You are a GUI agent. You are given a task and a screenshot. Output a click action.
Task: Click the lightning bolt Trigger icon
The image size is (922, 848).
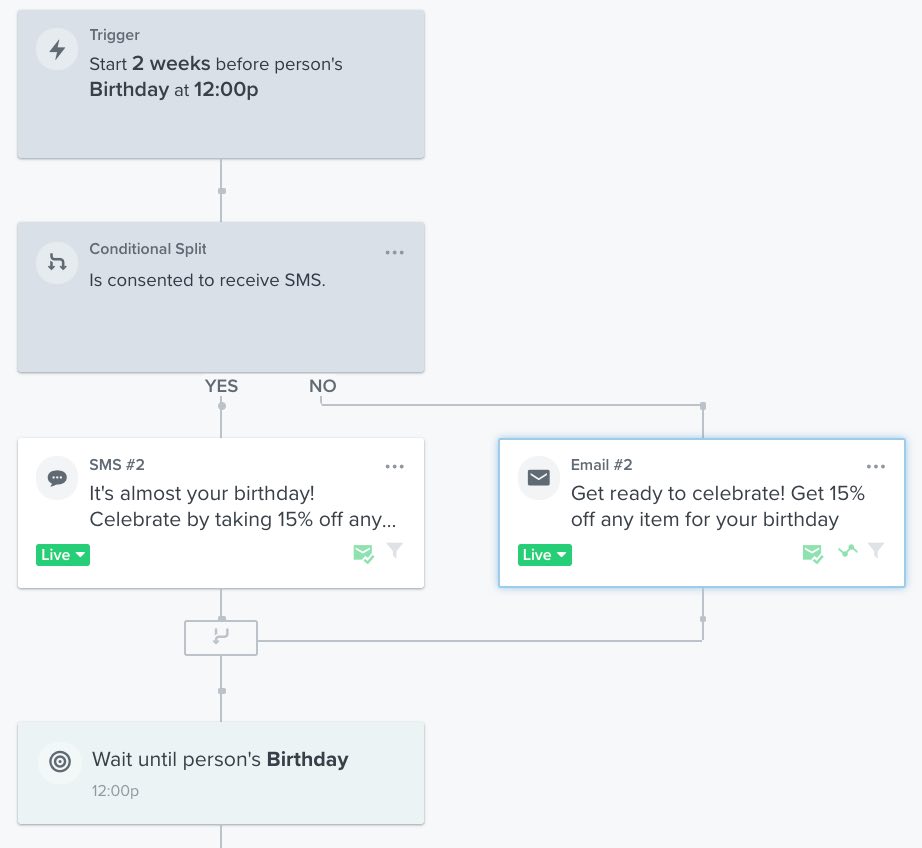57,49
